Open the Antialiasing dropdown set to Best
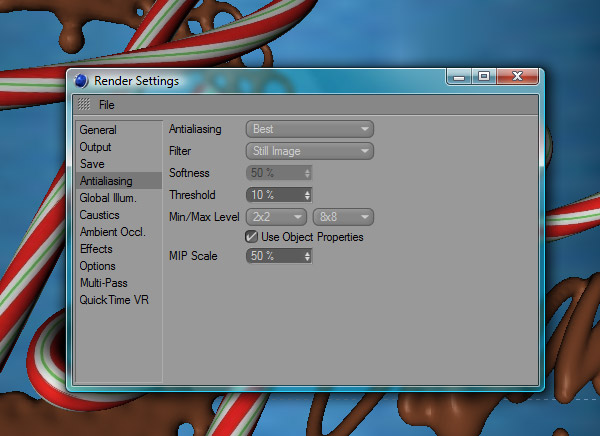 (310, 129)
